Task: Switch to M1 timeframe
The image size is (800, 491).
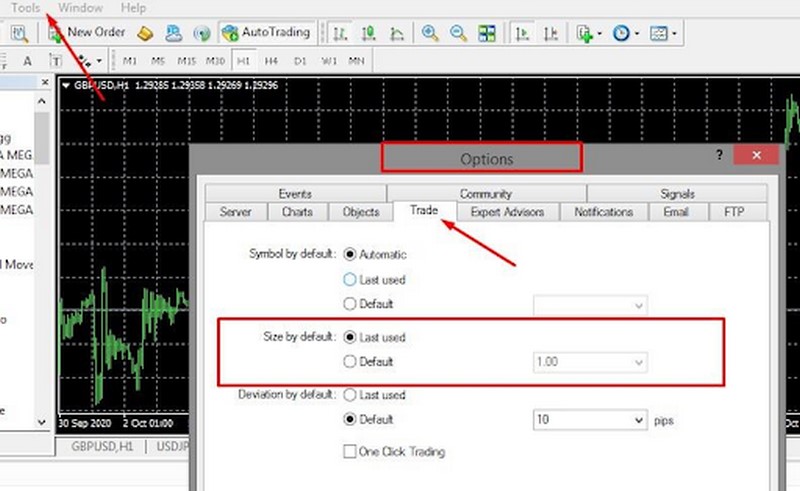Action: click(x=130, y=61)
